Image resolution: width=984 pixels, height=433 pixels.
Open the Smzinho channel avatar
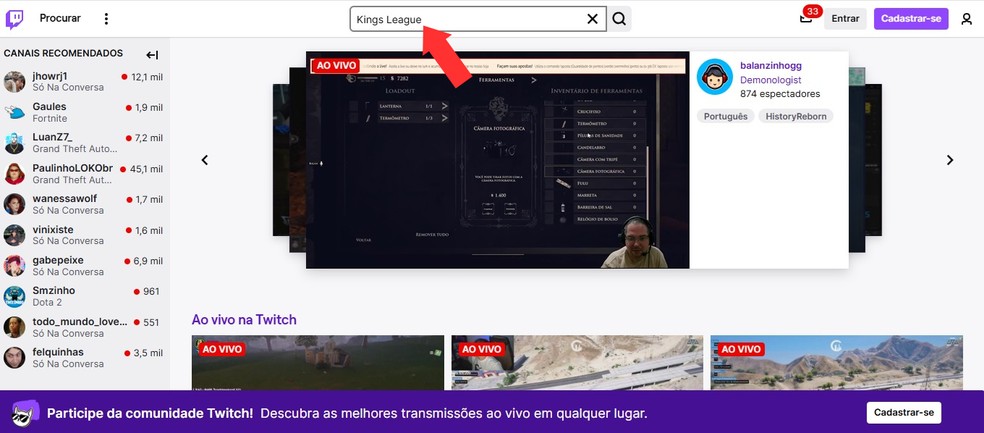coord(14,297)
